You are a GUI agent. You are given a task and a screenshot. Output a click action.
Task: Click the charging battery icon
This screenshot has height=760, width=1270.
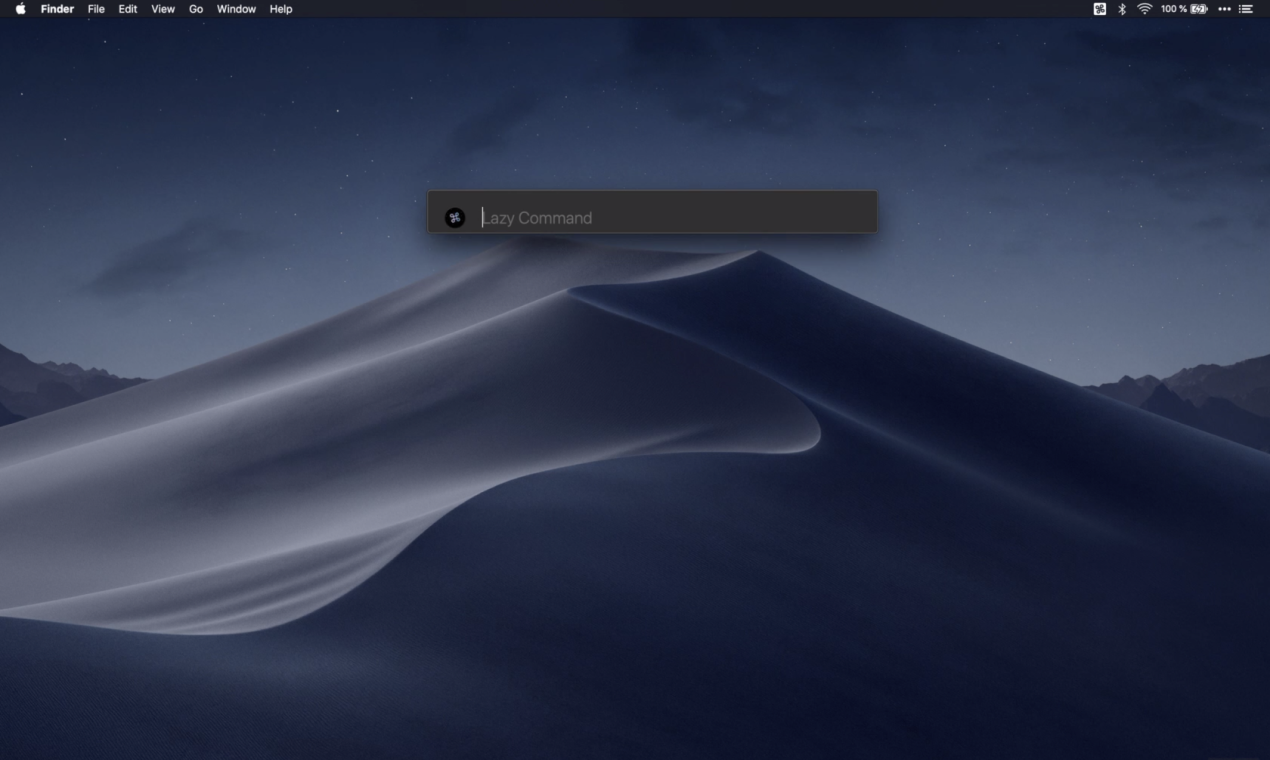tap(1198, 9)
